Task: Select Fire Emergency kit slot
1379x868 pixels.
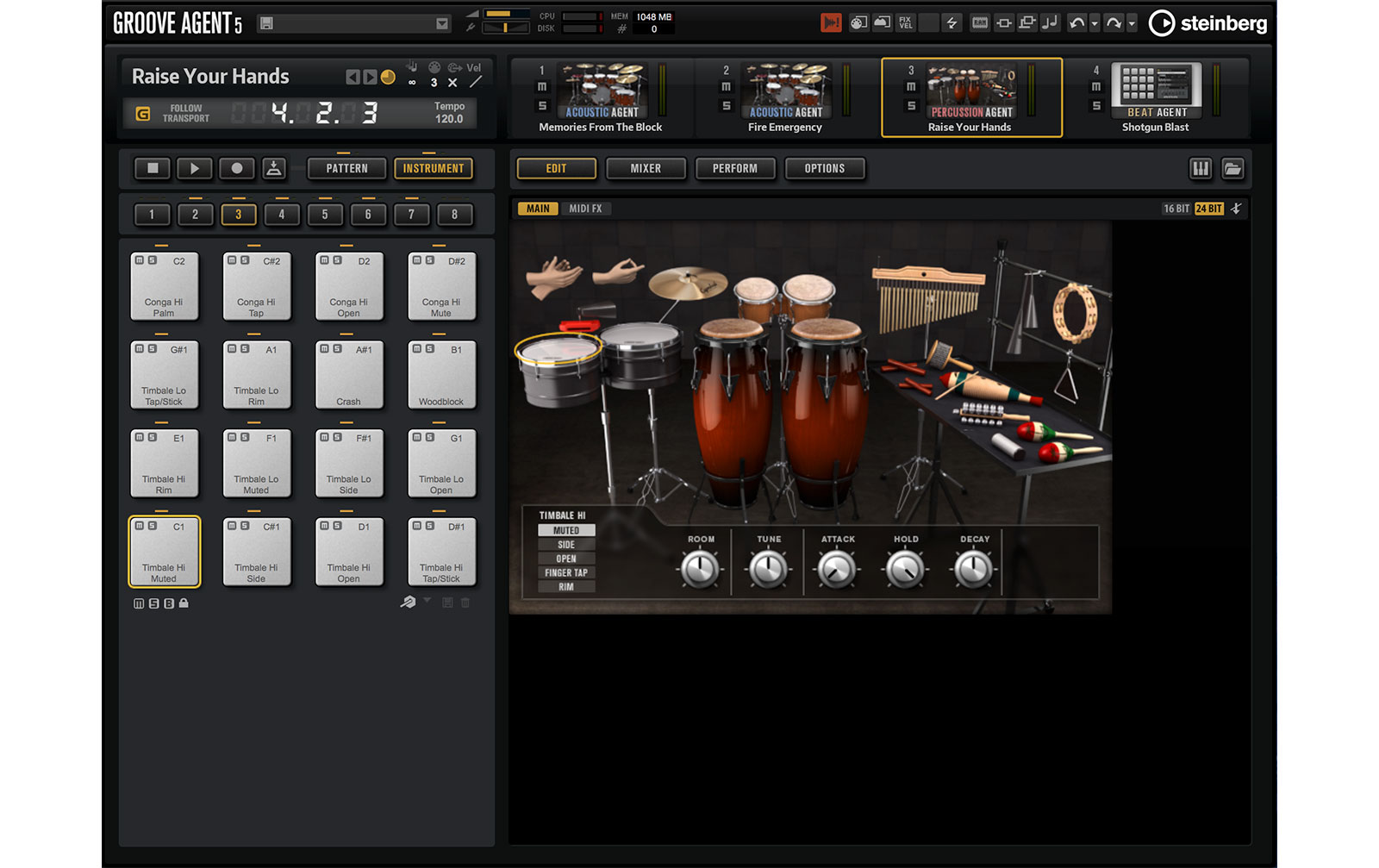Action: point(785,97)
